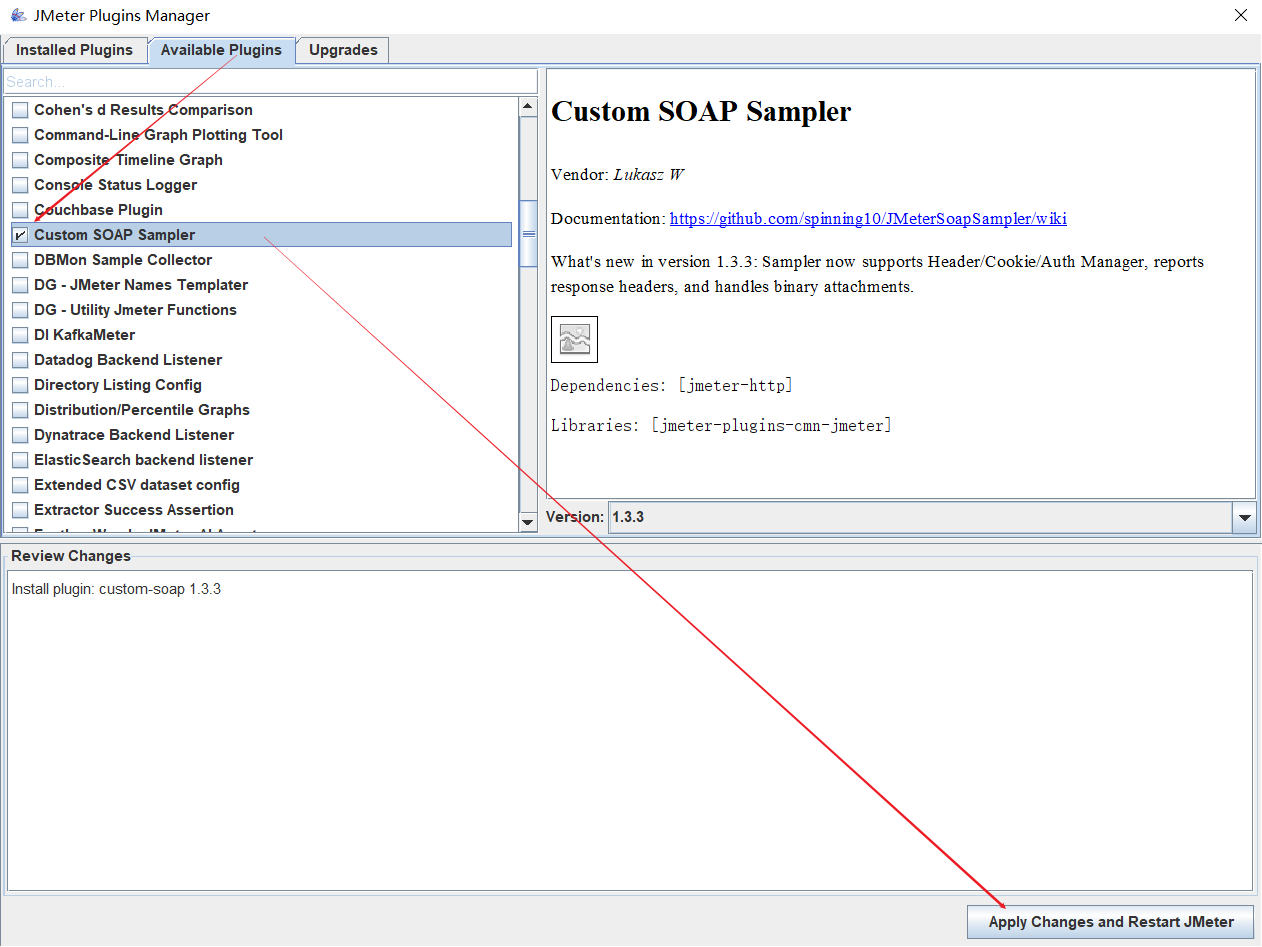Image resolution: width=1262 pixels, height=947 pixels.
Task: Tick the Directory Listing Config checkbox
Action: pos(20,385)
